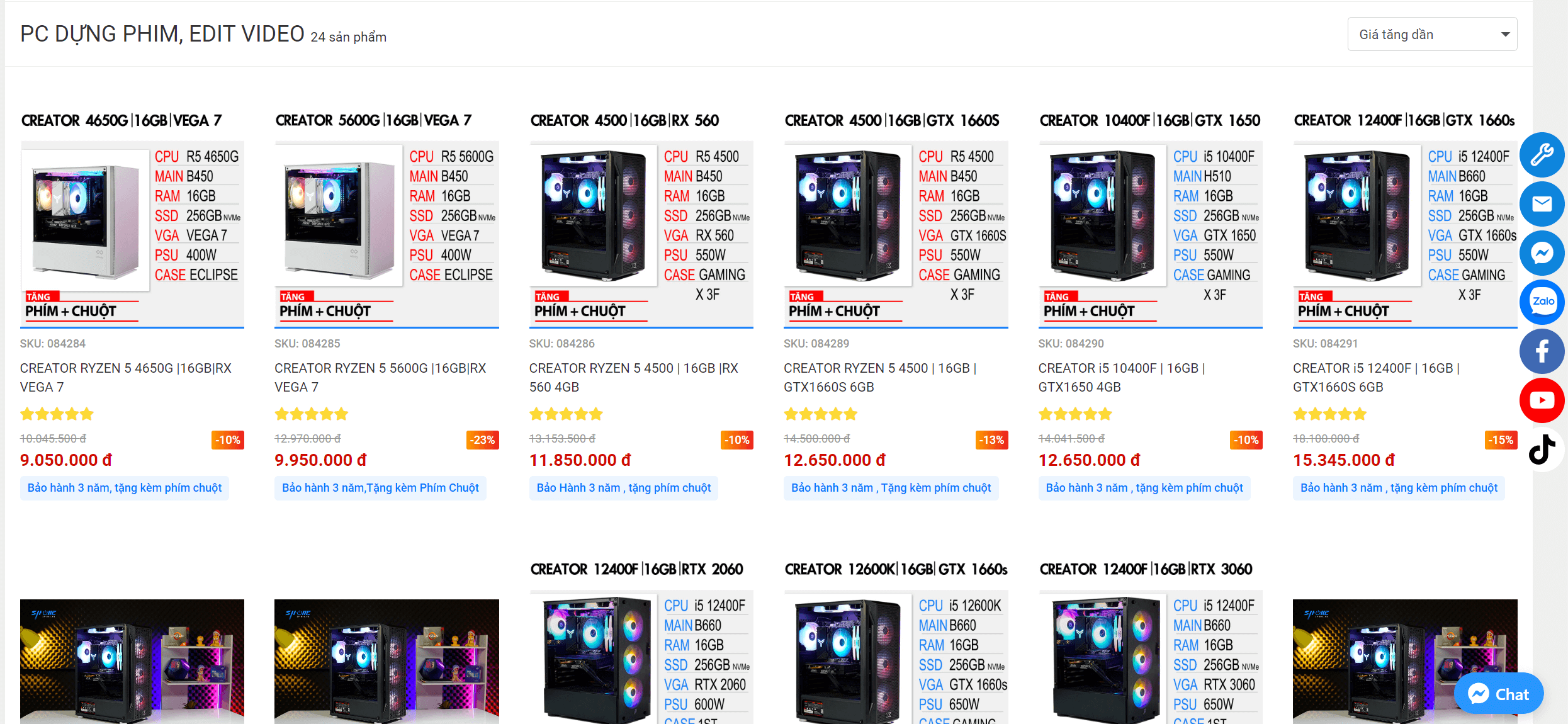Expand the 'Giá tăng dần' sort dropdown
The width and height of the screenshot is (1568, 724).
pyautogui.click(x=1432, y=34)
